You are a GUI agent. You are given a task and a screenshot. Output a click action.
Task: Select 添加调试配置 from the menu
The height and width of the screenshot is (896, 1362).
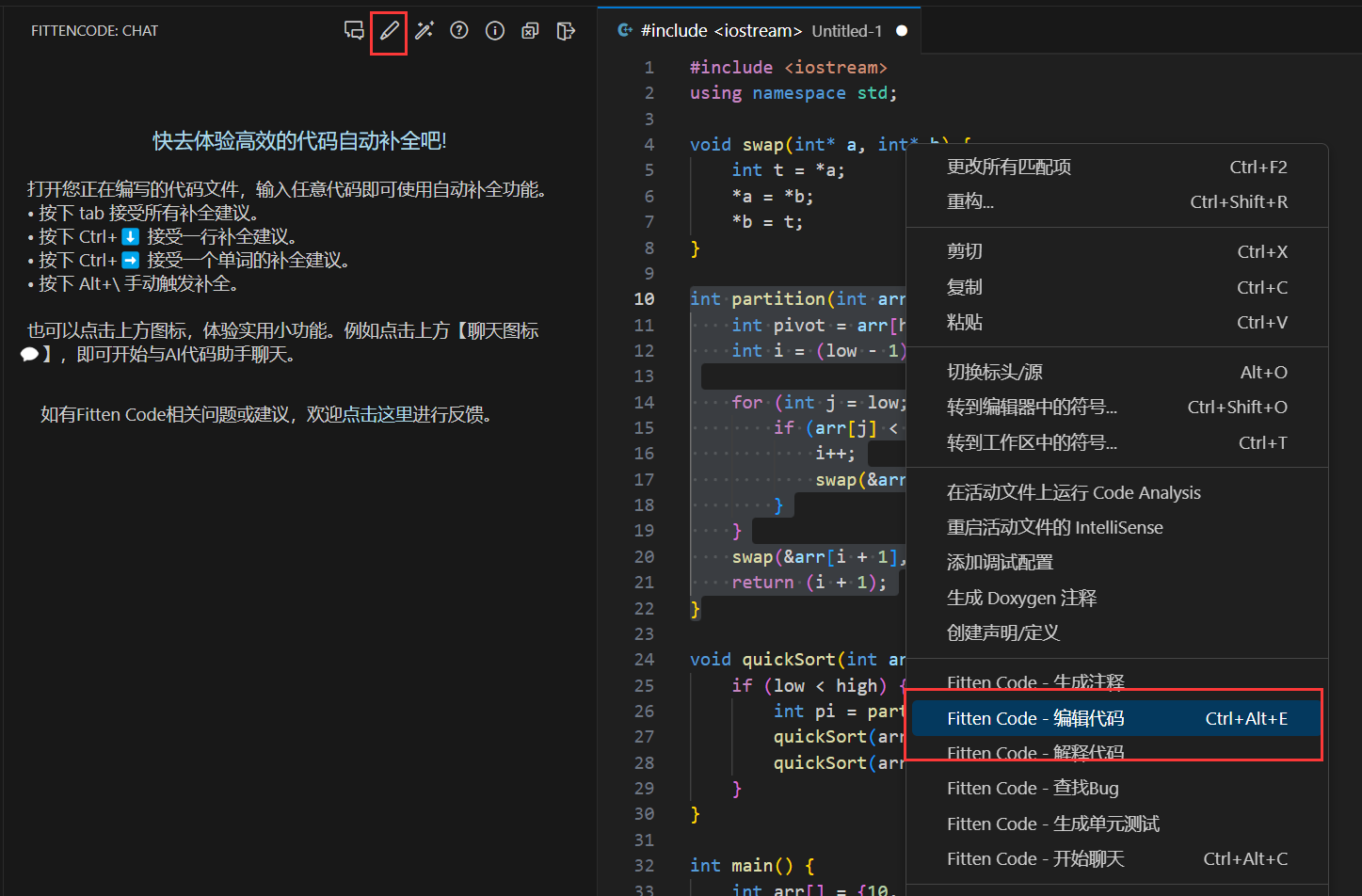coord(1117,563)
